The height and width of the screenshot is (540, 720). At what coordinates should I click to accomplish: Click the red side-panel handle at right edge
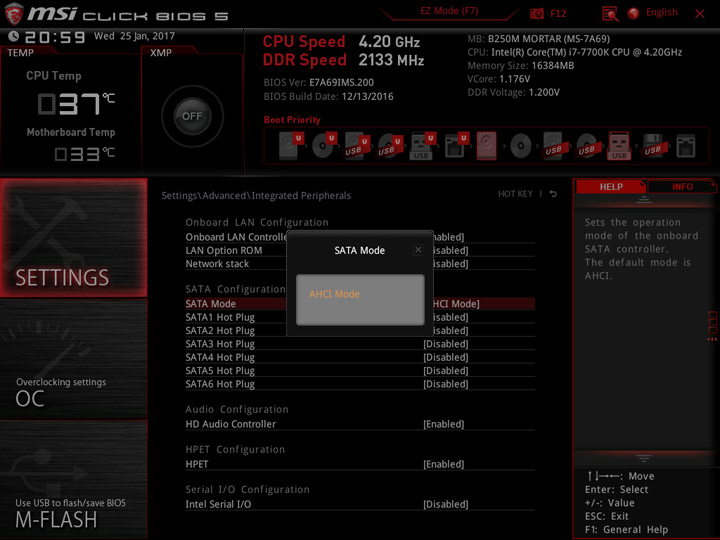tap(712, 326)
